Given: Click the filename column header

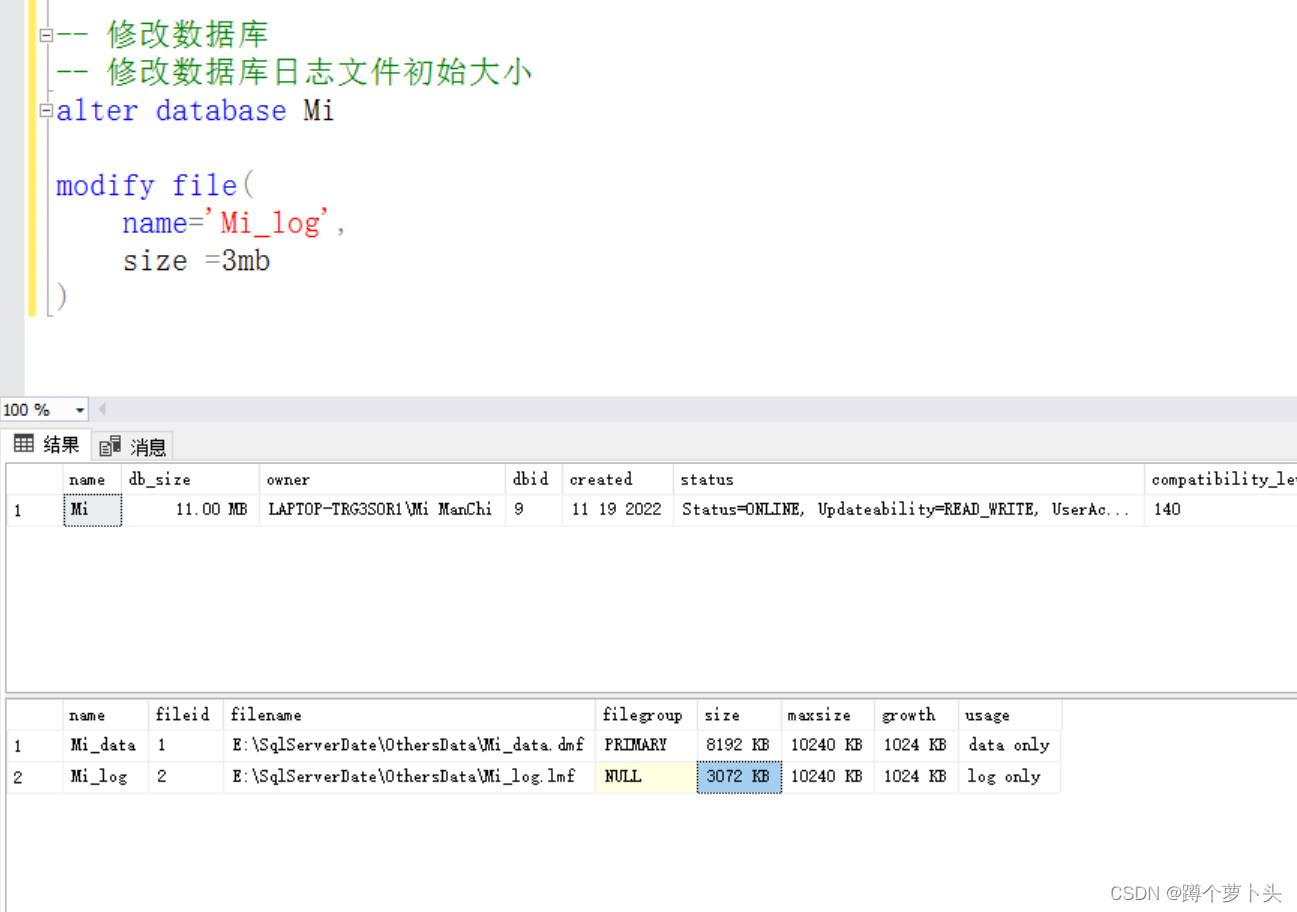Looking at the screenshot, I should coord(409,715).
